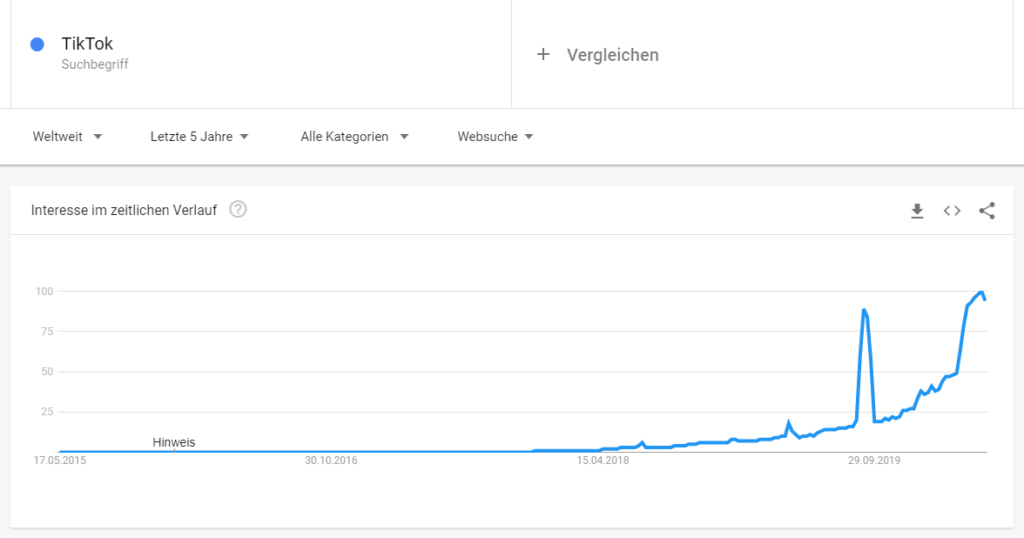The width and height of the screenshot is (1024, 538).
Task: Share the chart via share icon
Action: [x=987, y=211]
